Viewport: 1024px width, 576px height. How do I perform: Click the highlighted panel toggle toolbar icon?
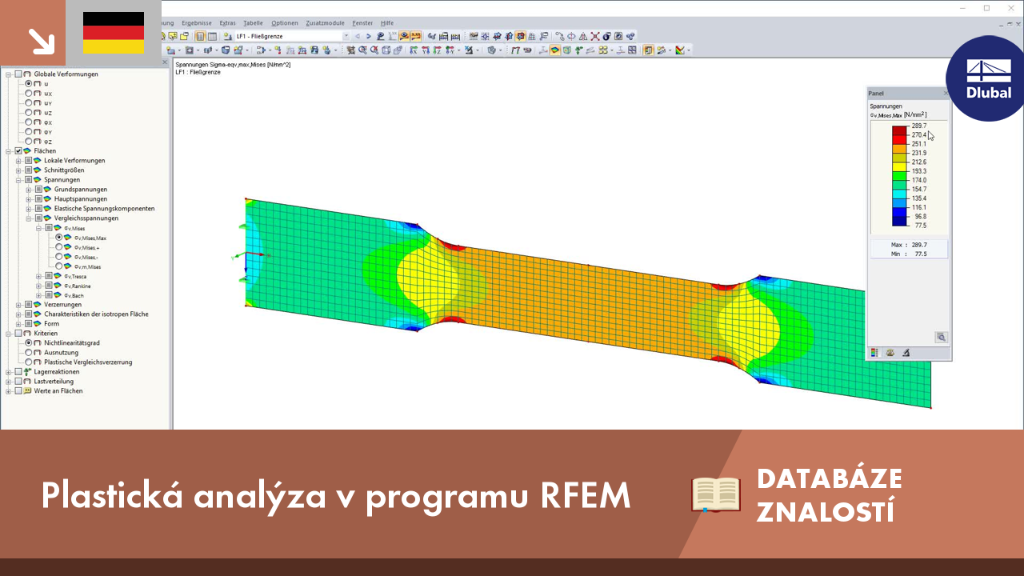(648, 50)
